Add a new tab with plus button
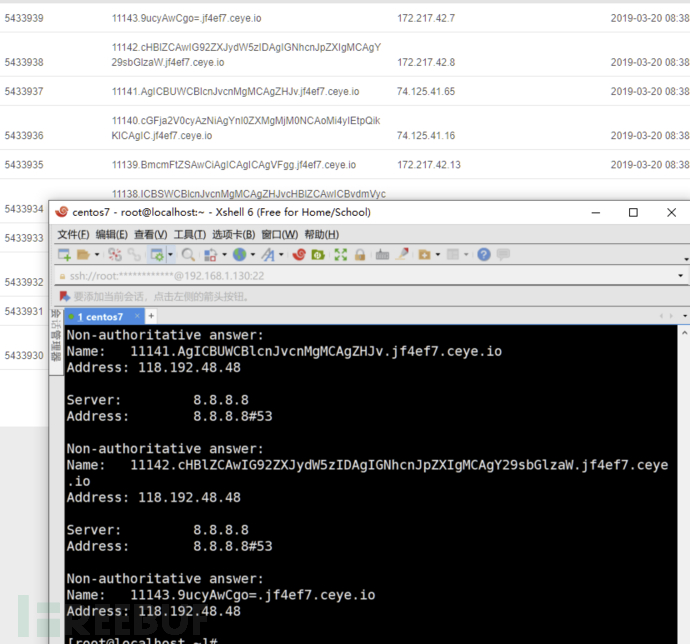 pos(151,316)
